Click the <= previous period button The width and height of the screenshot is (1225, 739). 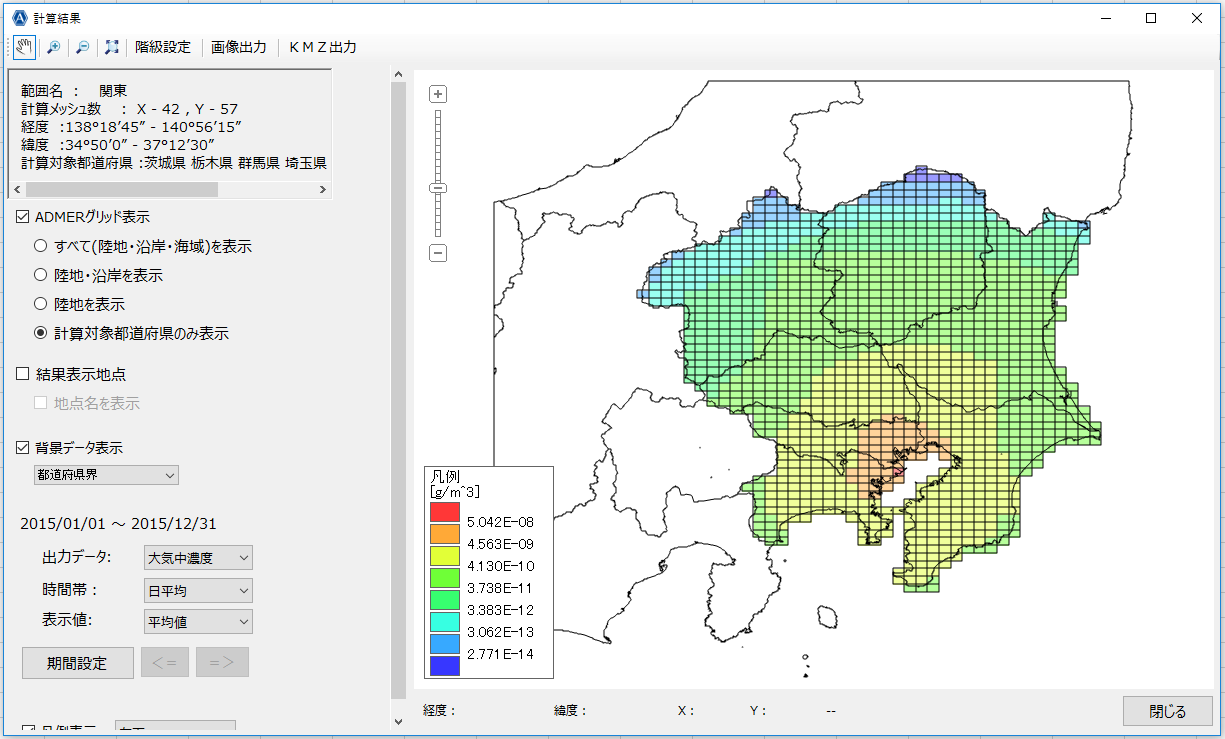pos(165,662)
